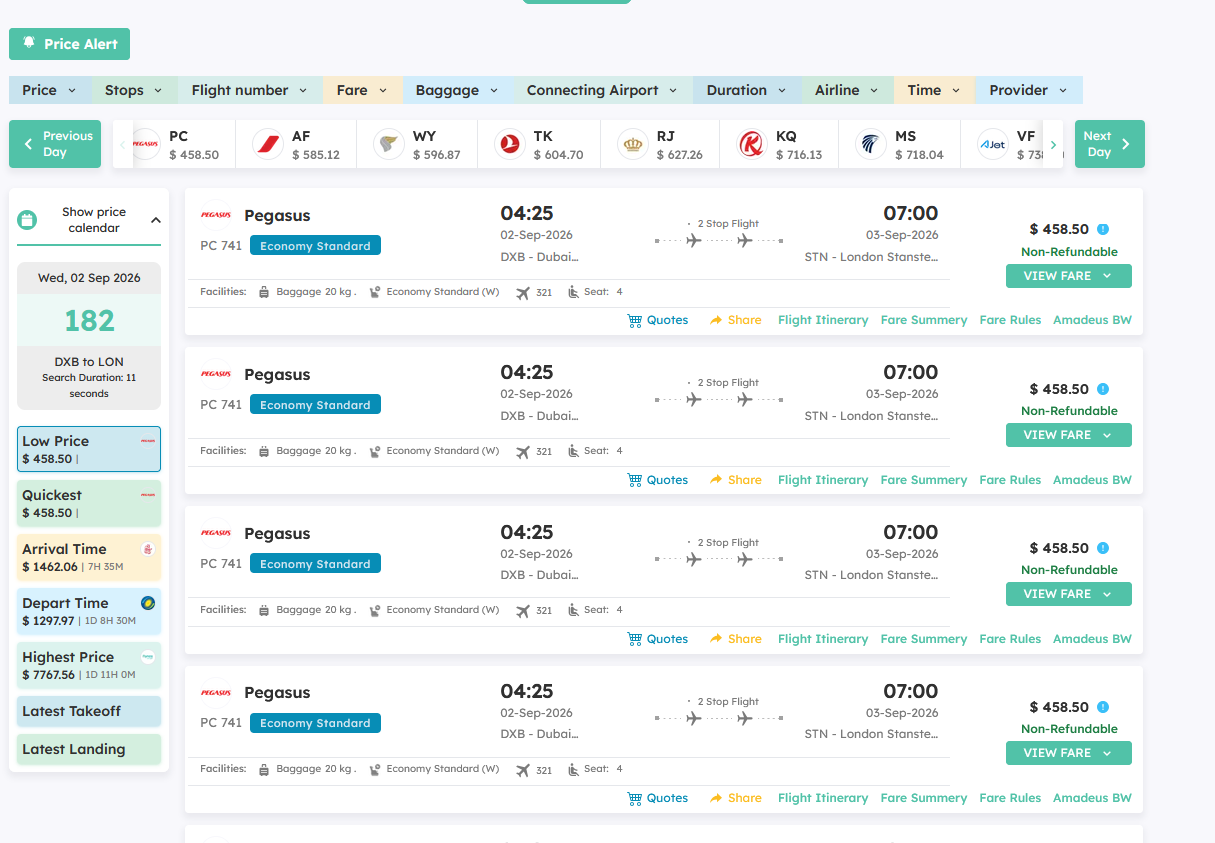The image size is (1215, 843).
Task: Expand the Fare filter dropdown
Action: (362, 90)
